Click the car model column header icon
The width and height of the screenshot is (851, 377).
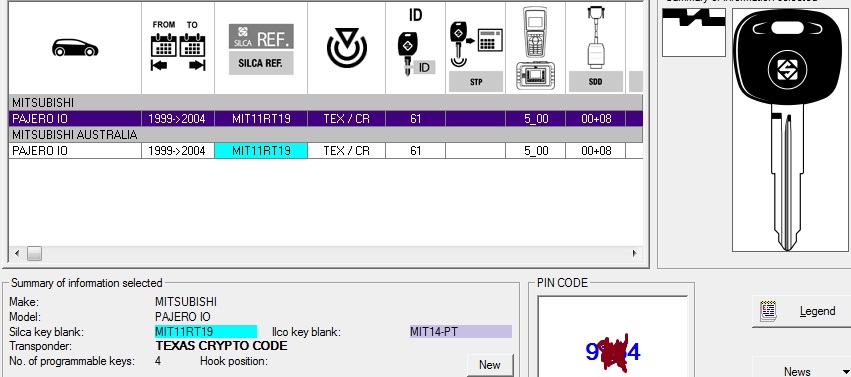(75, 48)
